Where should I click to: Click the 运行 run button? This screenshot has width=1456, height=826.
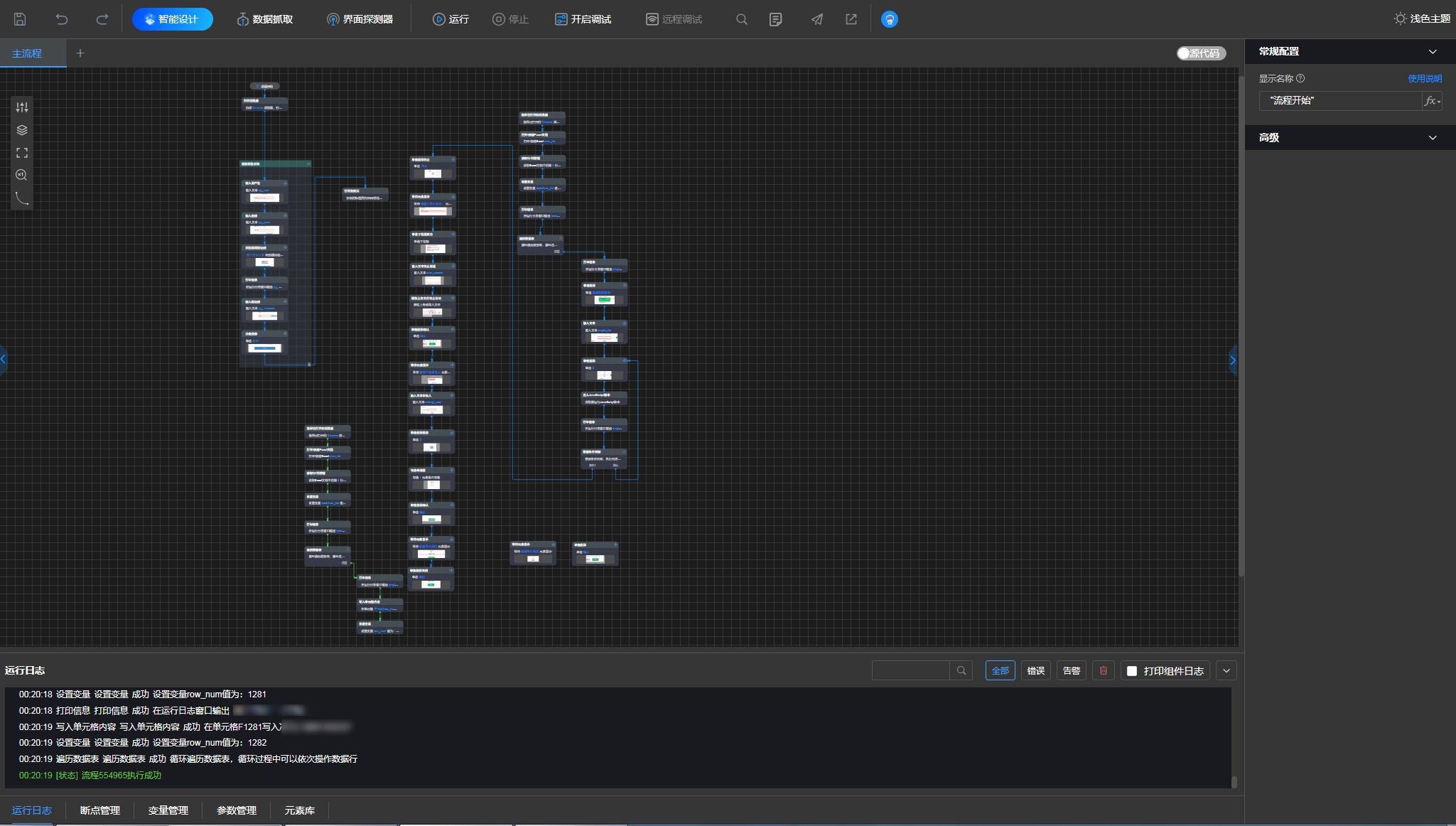click(451, 19)
